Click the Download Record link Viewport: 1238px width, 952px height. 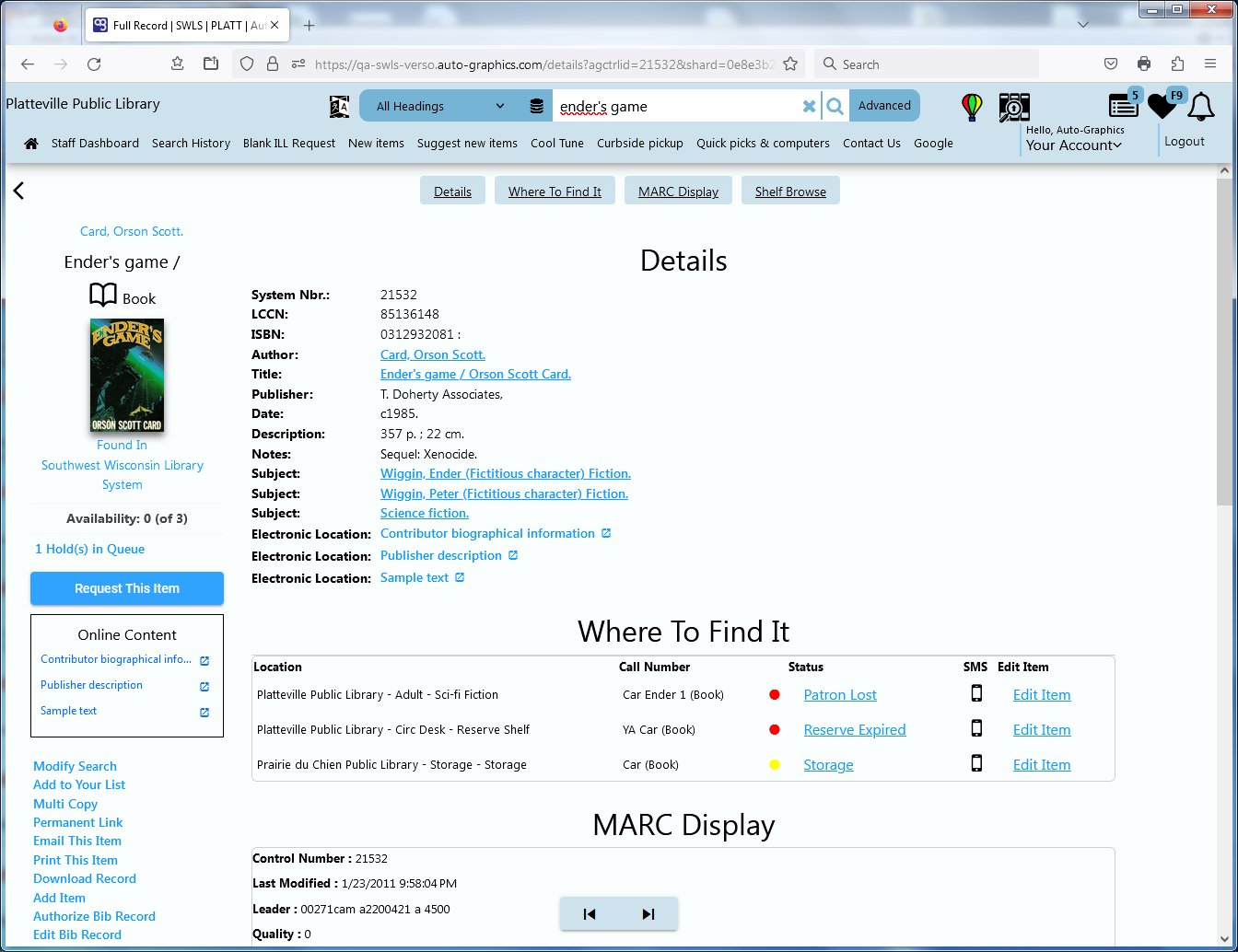[x=85, y=879]
